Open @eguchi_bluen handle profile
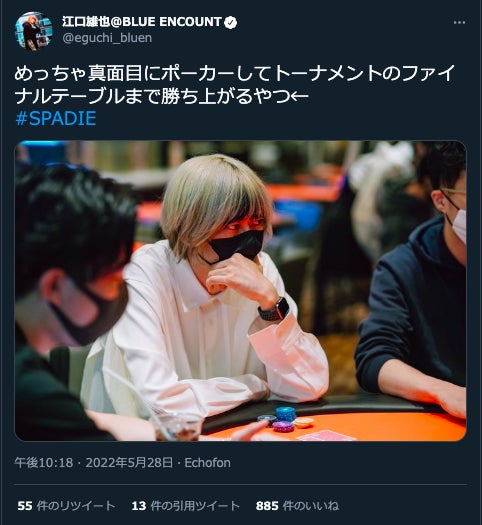482x525 pixels. 107,38
